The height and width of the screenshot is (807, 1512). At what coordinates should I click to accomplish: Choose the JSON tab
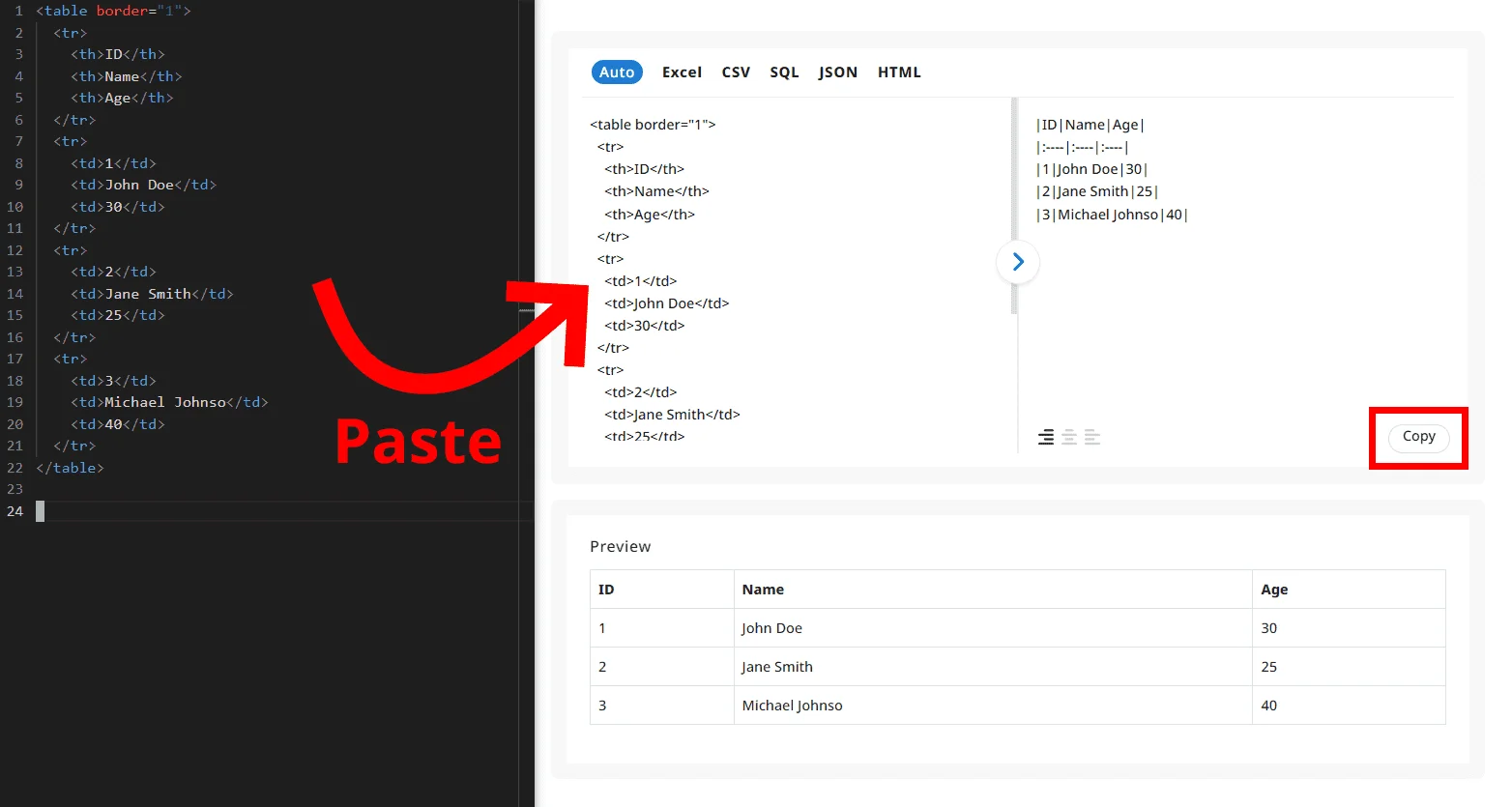[837, 72]
